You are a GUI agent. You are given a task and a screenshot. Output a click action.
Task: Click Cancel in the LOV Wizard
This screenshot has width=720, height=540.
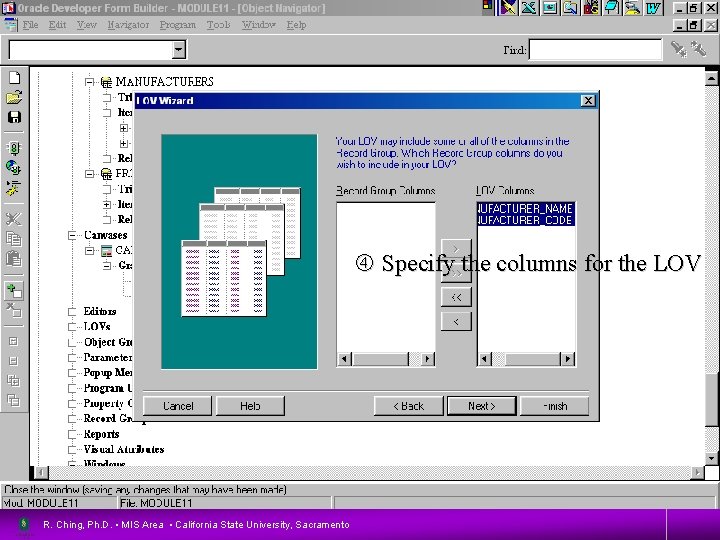pos(178,406)
